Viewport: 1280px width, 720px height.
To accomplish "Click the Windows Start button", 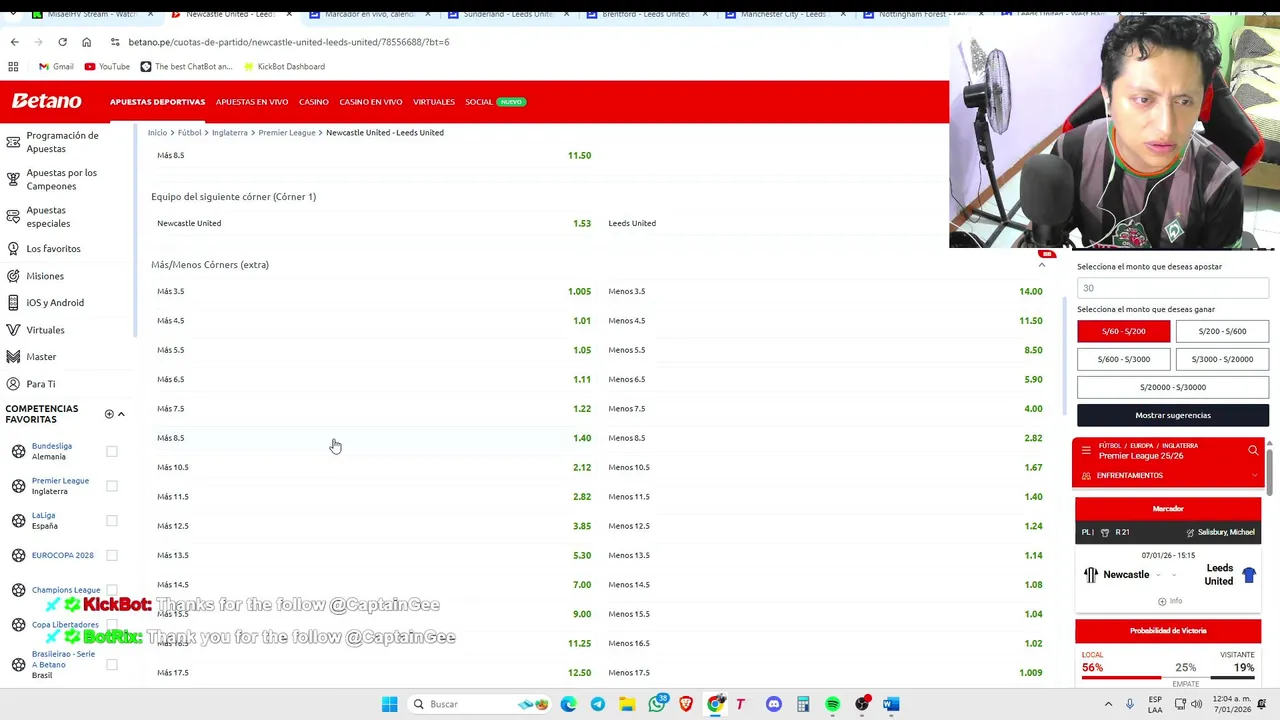I will coord(389,704).
